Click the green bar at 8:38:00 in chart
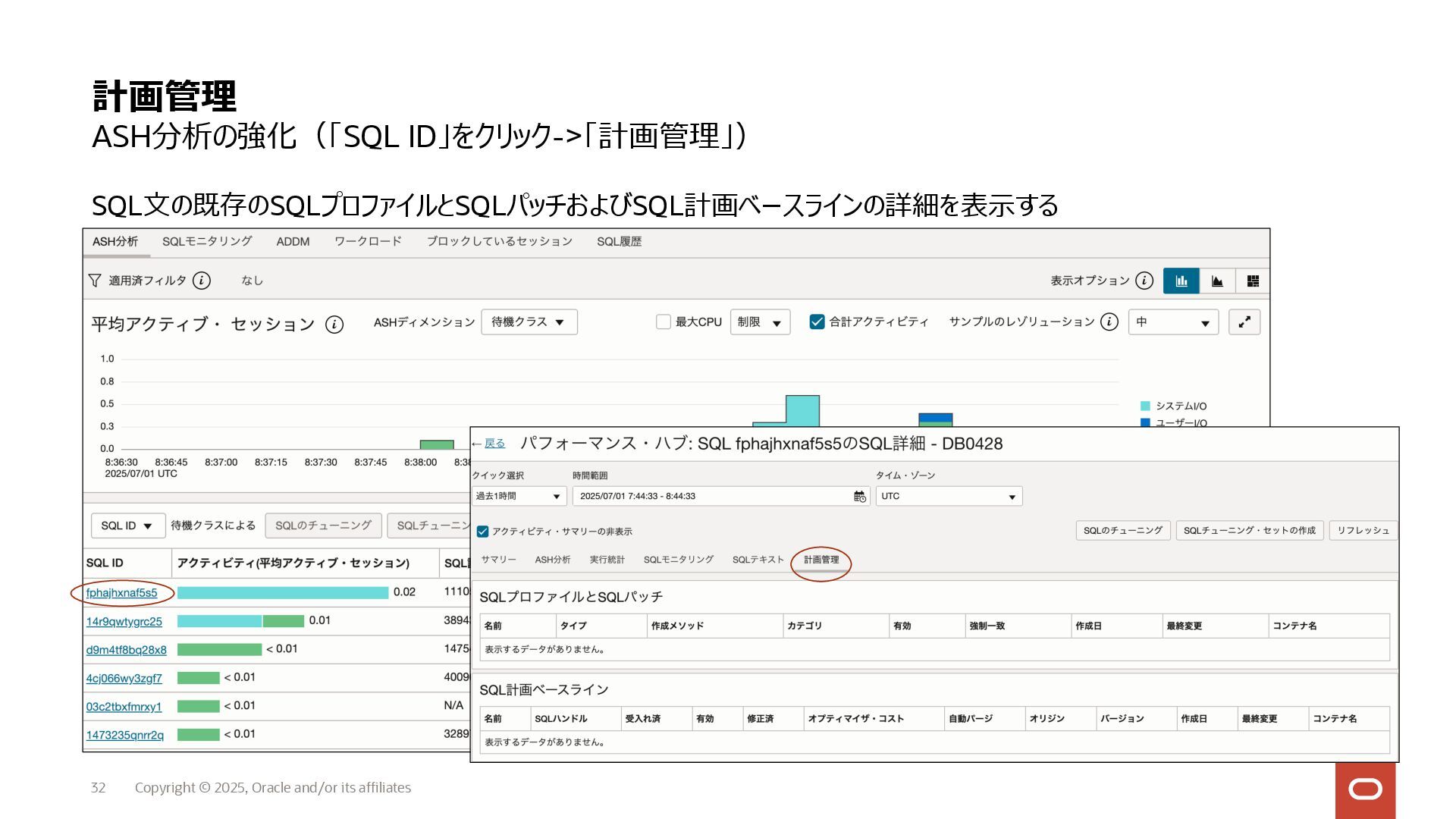 pyautogui.click(x=437, y=445)
